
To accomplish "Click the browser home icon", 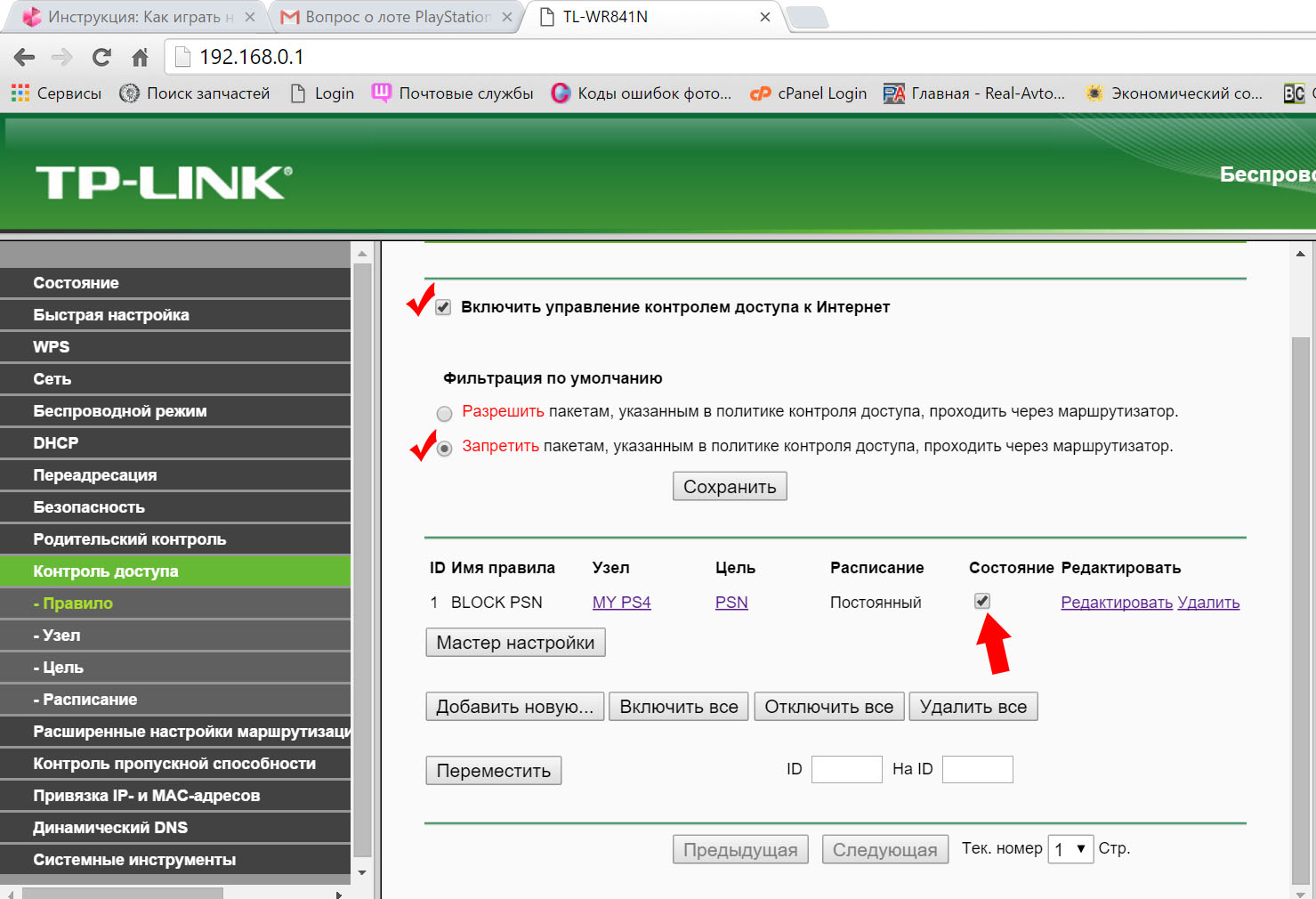I will click(140, 58).
